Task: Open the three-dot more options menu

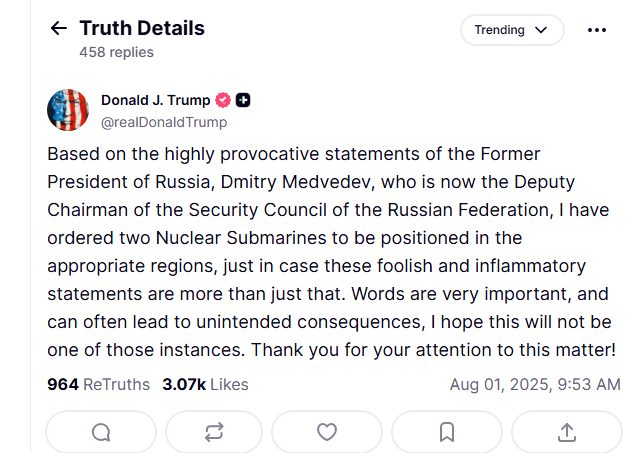Action: [x=597, y=30]
